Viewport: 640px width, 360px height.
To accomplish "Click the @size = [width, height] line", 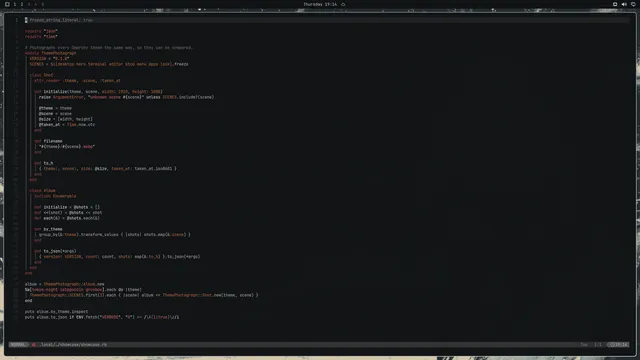I will 66,119.
